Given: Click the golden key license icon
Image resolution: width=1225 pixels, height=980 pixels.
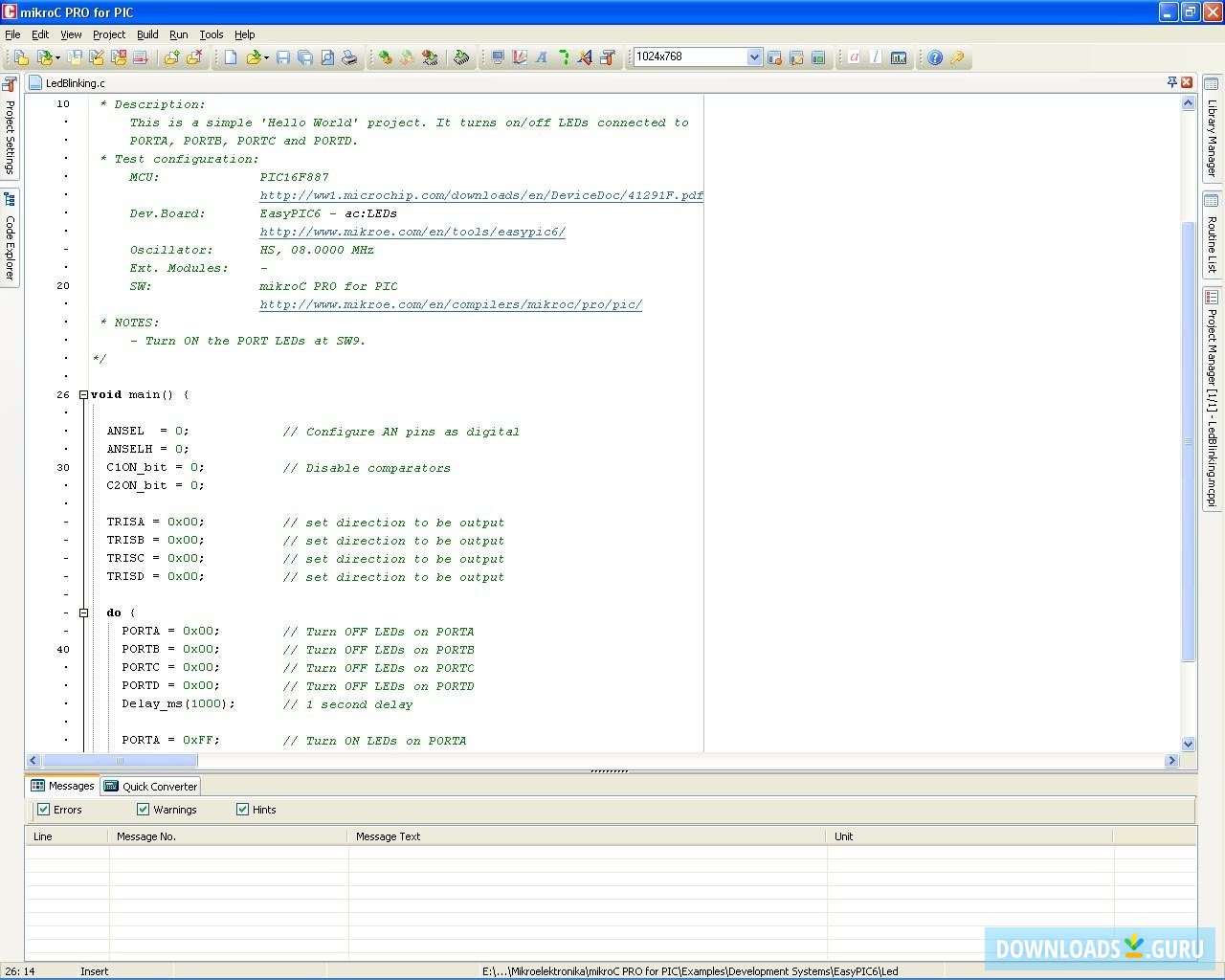Looking at the screenshot, I should tap(956, 57).
